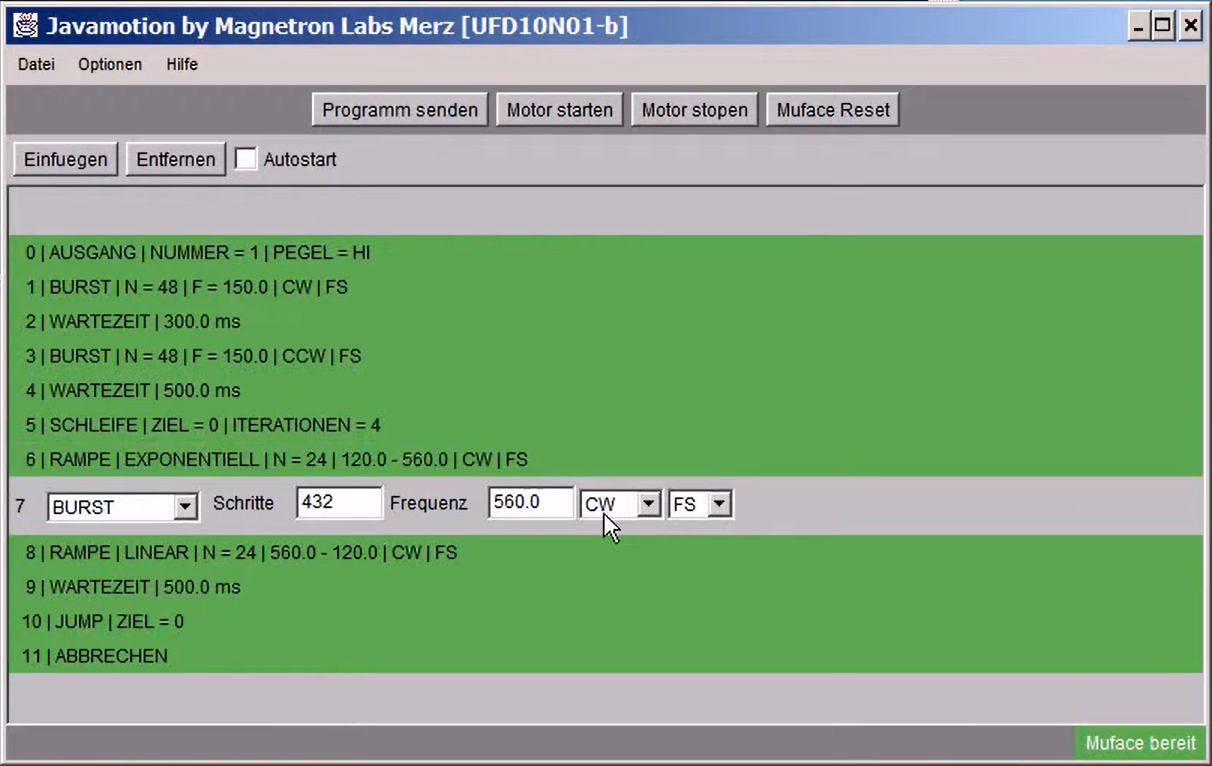Viewport: 1212px width, 766px height.
Task: Select line 2 WARTEZEIT 300.0 ms
Action: tap(605, 321)
